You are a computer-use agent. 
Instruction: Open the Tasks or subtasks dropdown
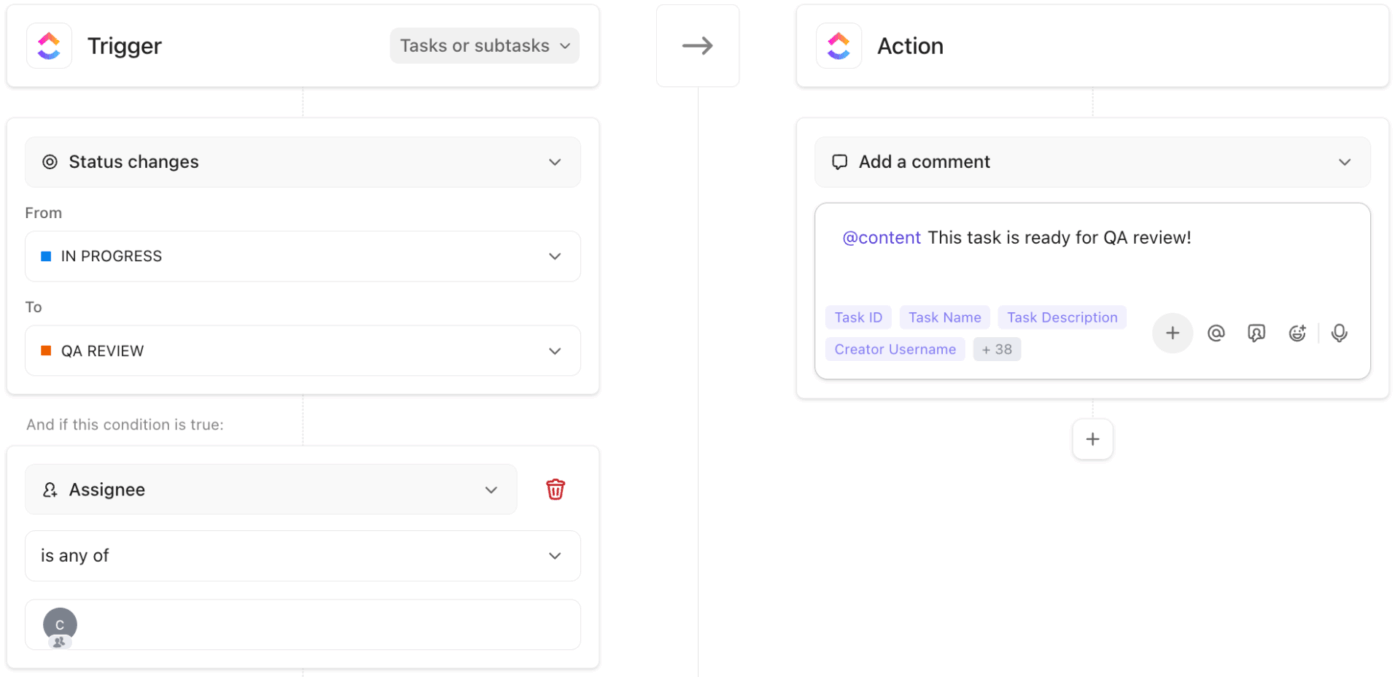484,45
